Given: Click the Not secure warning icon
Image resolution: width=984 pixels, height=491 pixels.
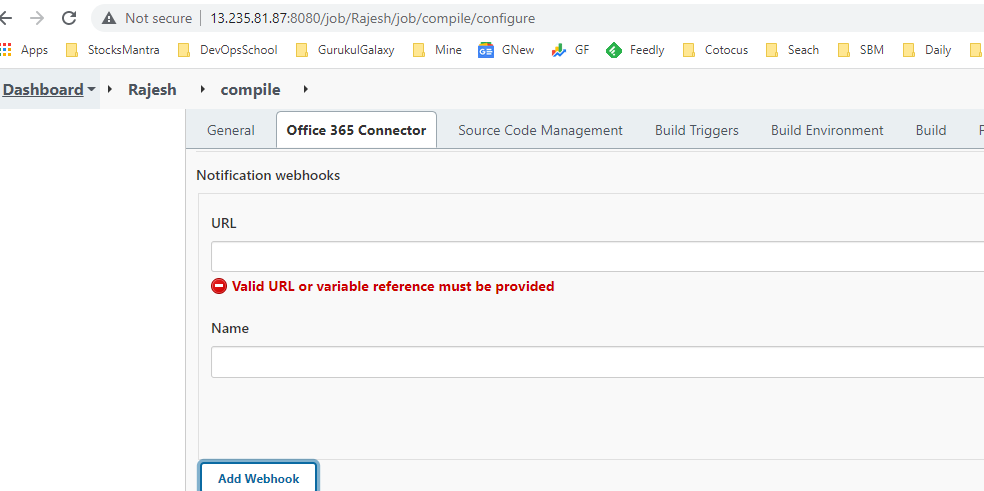Looking at the screenshot, I should (x=109, y=18).
